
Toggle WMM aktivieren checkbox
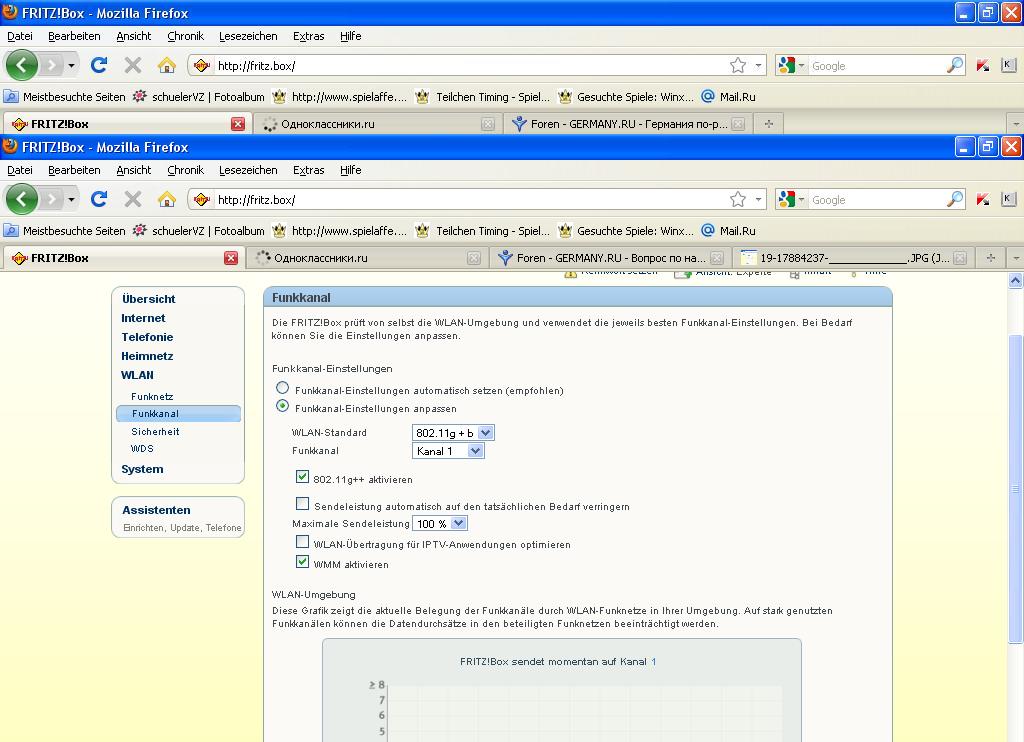[302, 561]
